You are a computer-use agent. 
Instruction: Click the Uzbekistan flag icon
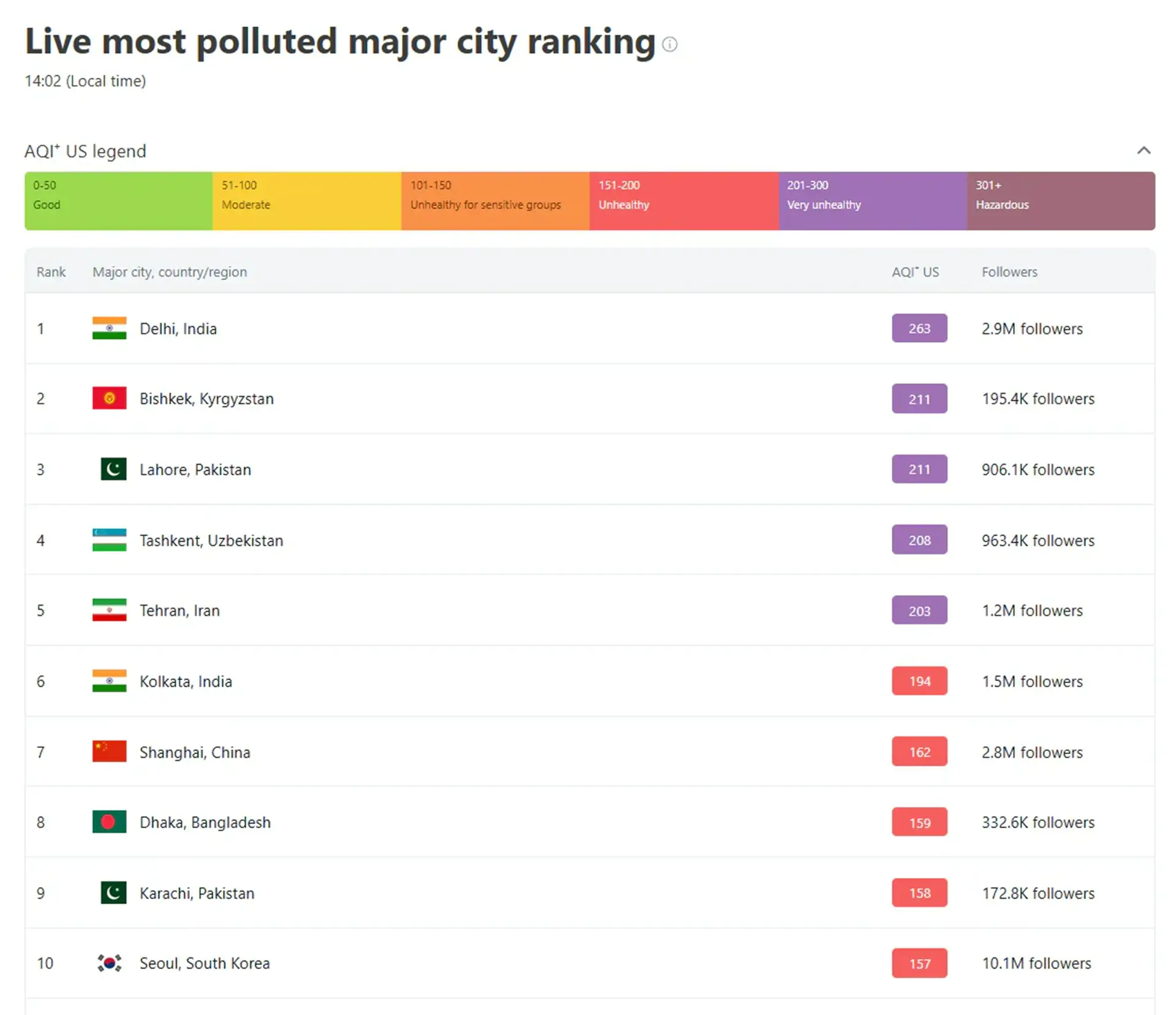(x=109, y=540)
